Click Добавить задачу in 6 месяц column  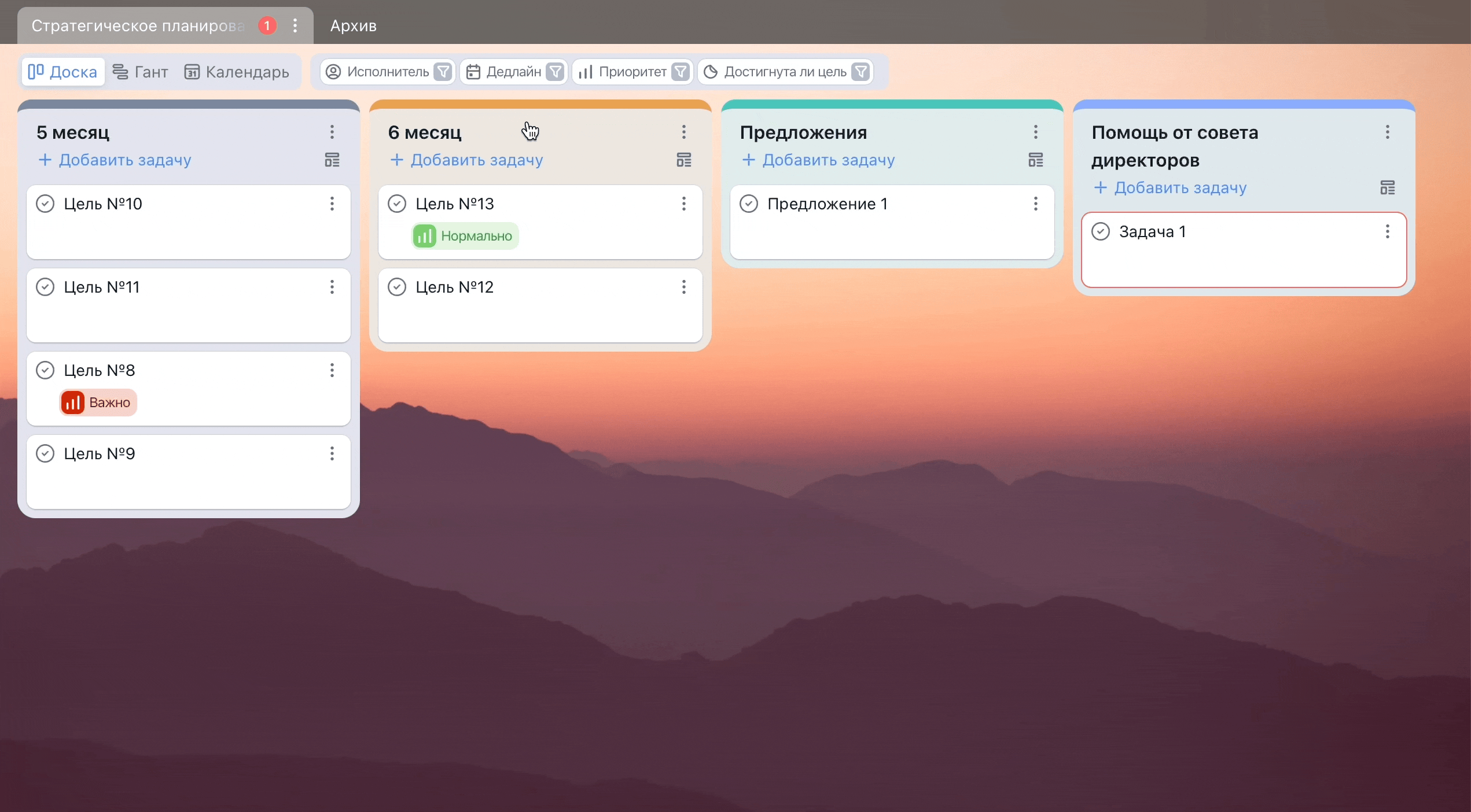(x=468, y=160)
